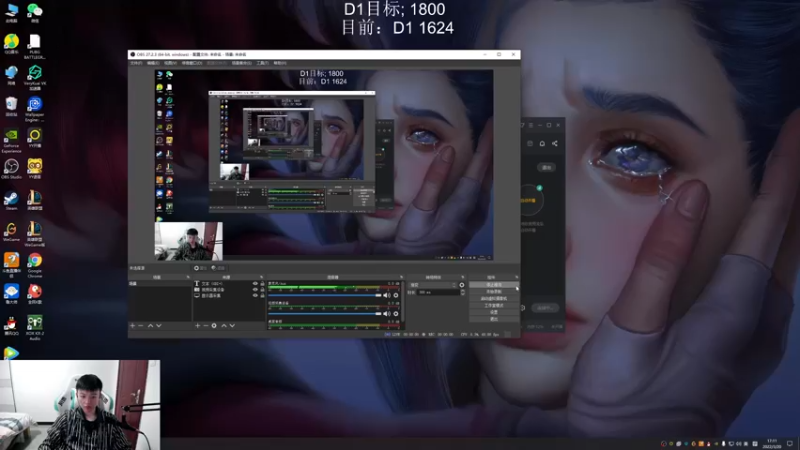Open the GeForce Experience desktop shortcut
800x450 pixels.
click(11, 140)
